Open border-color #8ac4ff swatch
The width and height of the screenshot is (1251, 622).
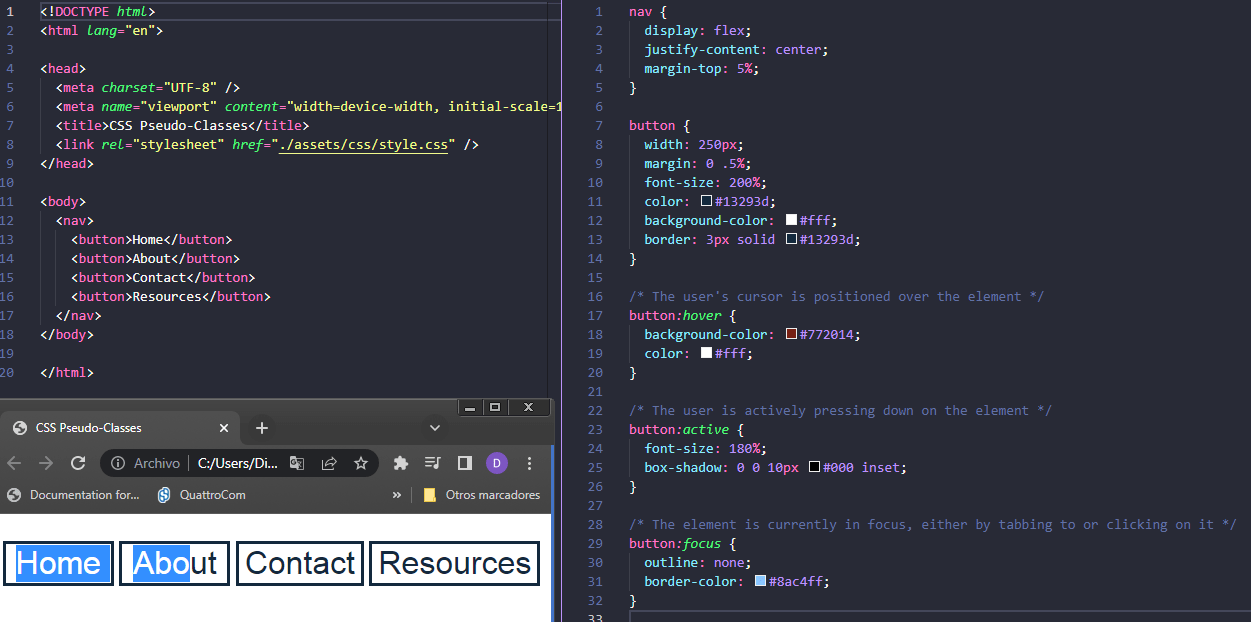760,581
